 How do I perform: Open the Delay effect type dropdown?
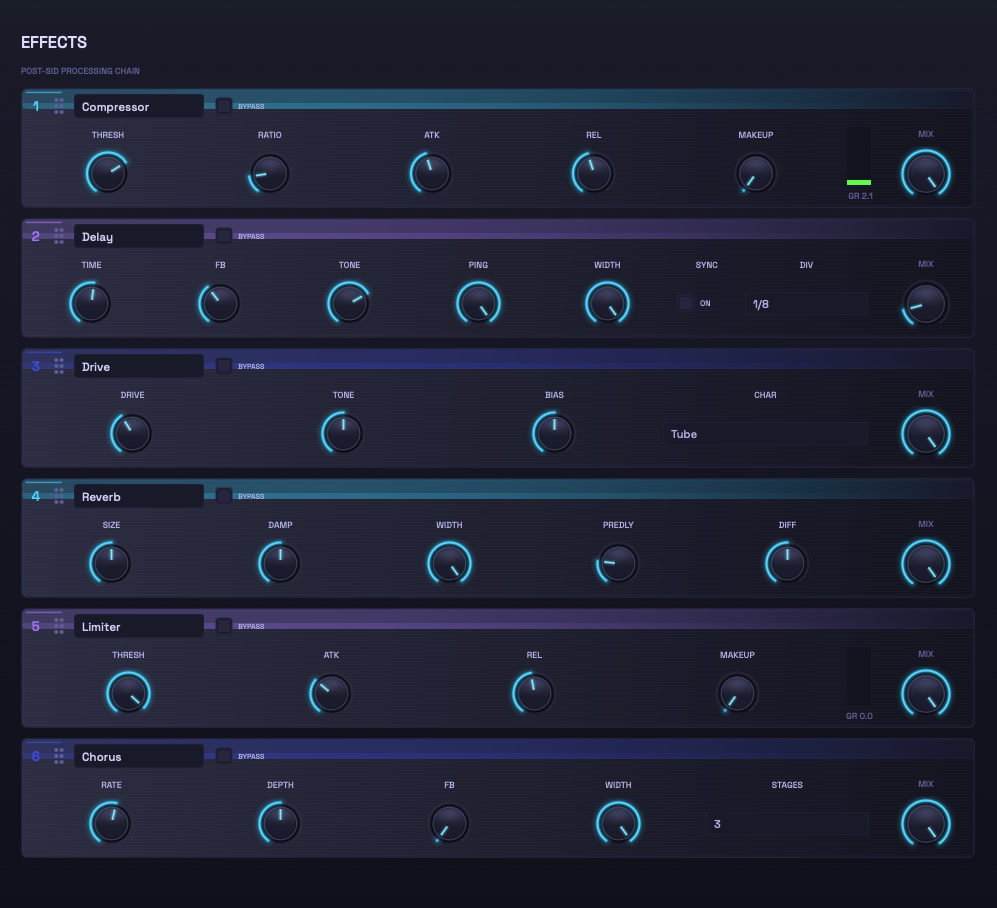point(139,237)
